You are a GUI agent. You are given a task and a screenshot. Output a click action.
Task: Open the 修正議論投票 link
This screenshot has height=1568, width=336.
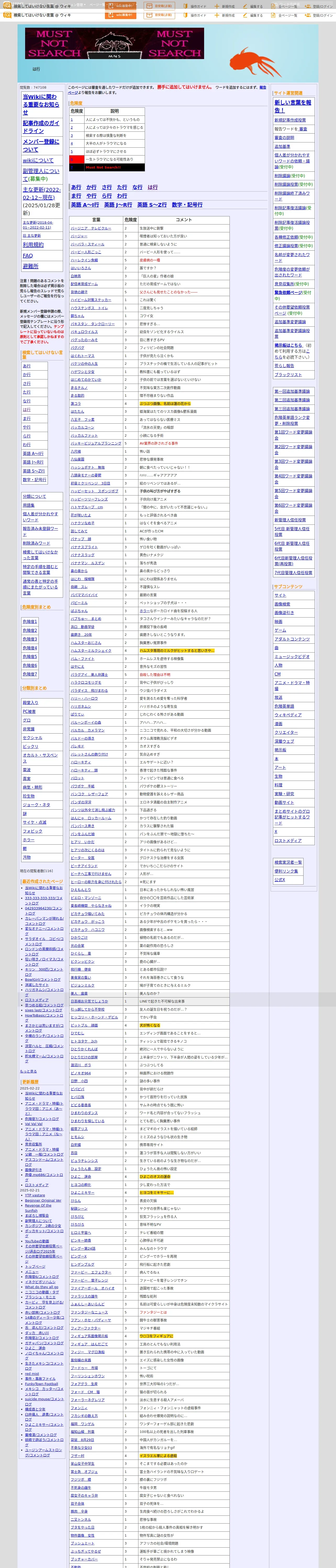tap(286, 246)
